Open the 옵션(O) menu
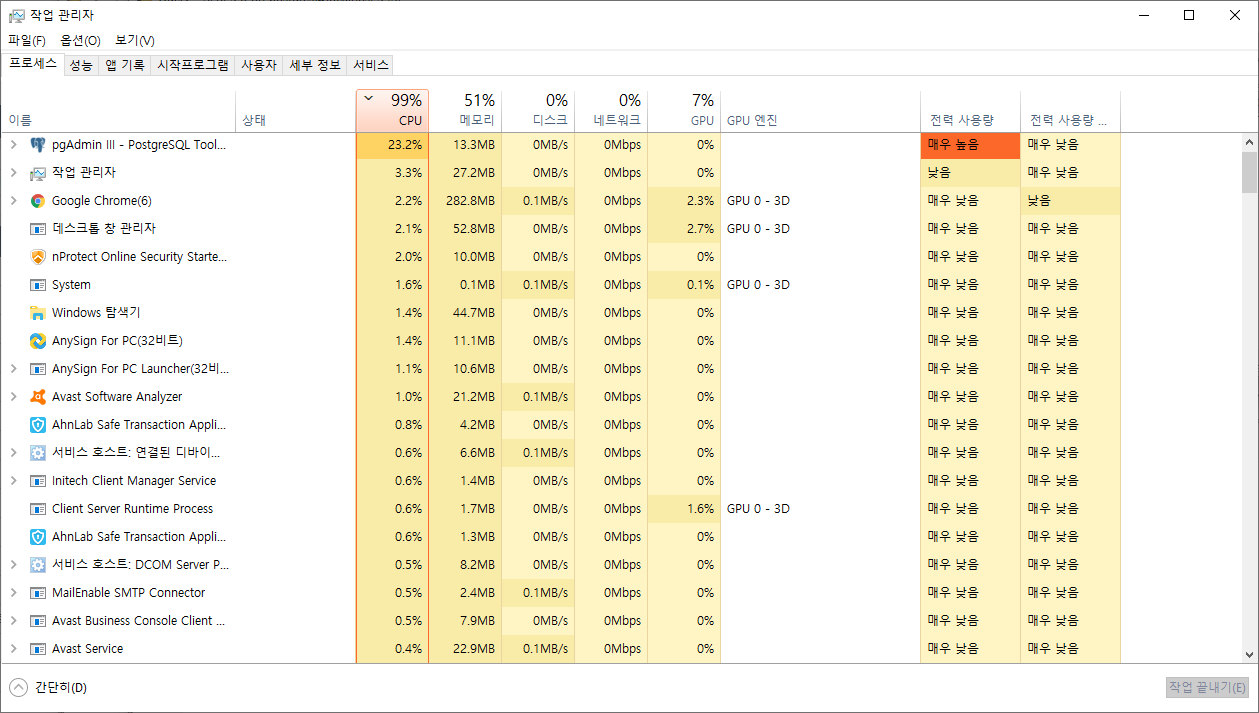Image resolution: width=1259 pixels, height=713 pixels. click(80, 40)
